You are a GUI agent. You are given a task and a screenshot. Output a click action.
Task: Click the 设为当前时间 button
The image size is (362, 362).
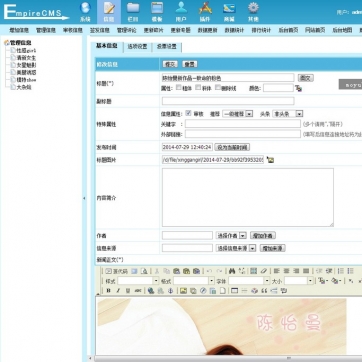pos(232,147)
